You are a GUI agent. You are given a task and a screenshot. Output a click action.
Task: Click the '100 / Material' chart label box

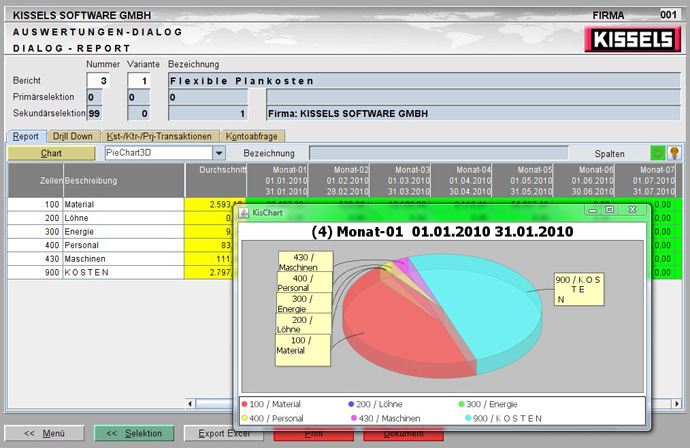[x=303, y=350]
